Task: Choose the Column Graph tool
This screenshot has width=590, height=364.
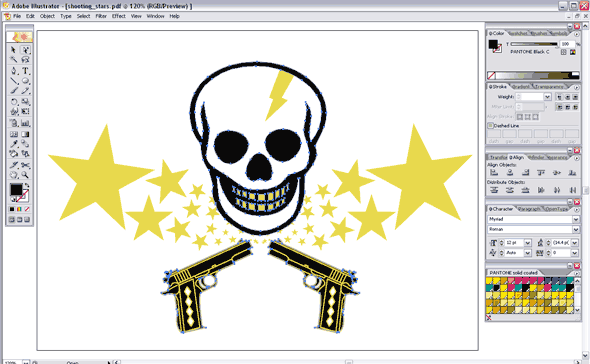Action: [x=25, y=123]
